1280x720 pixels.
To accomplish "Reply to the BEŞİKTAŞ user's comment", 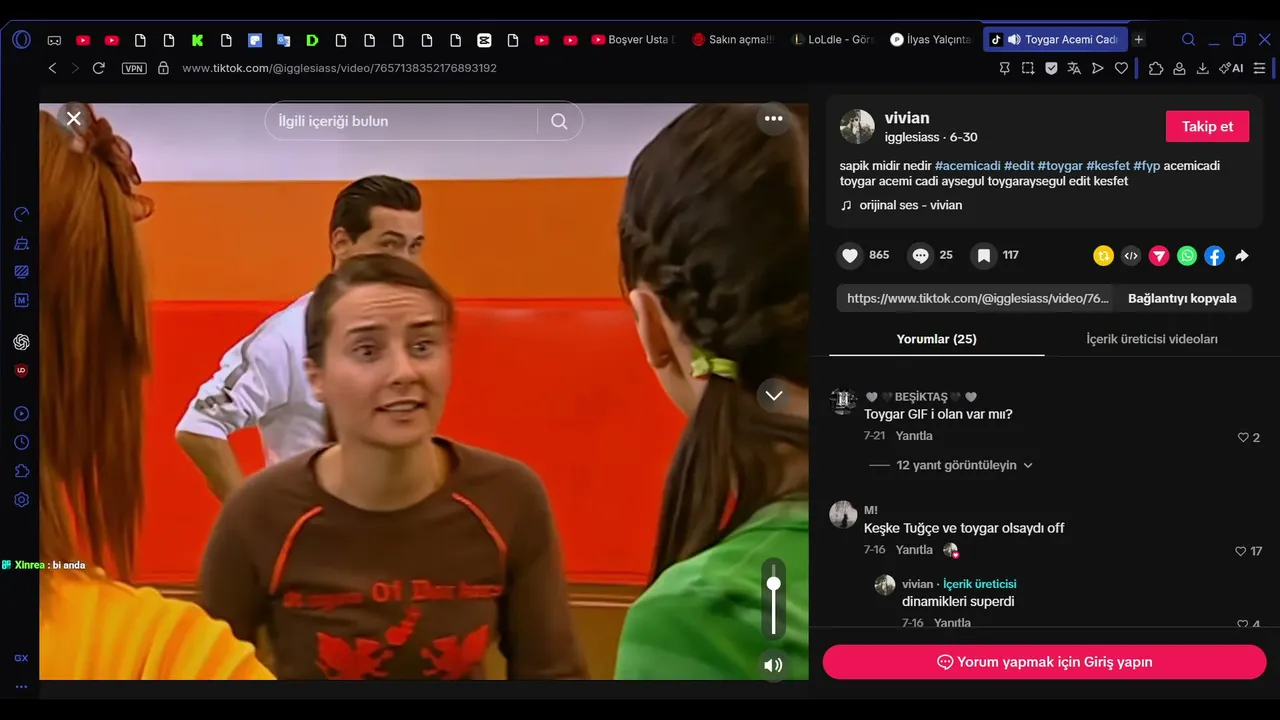I will click(914, 436).
